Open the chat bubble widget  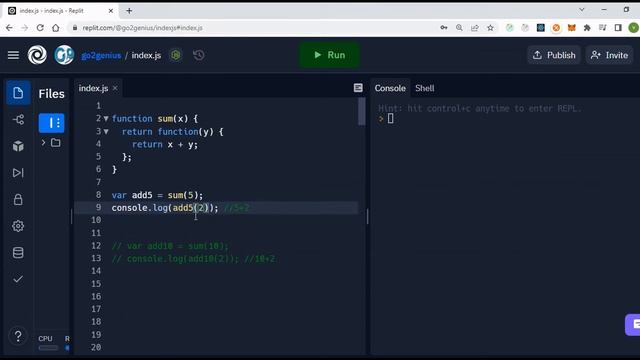633,325
